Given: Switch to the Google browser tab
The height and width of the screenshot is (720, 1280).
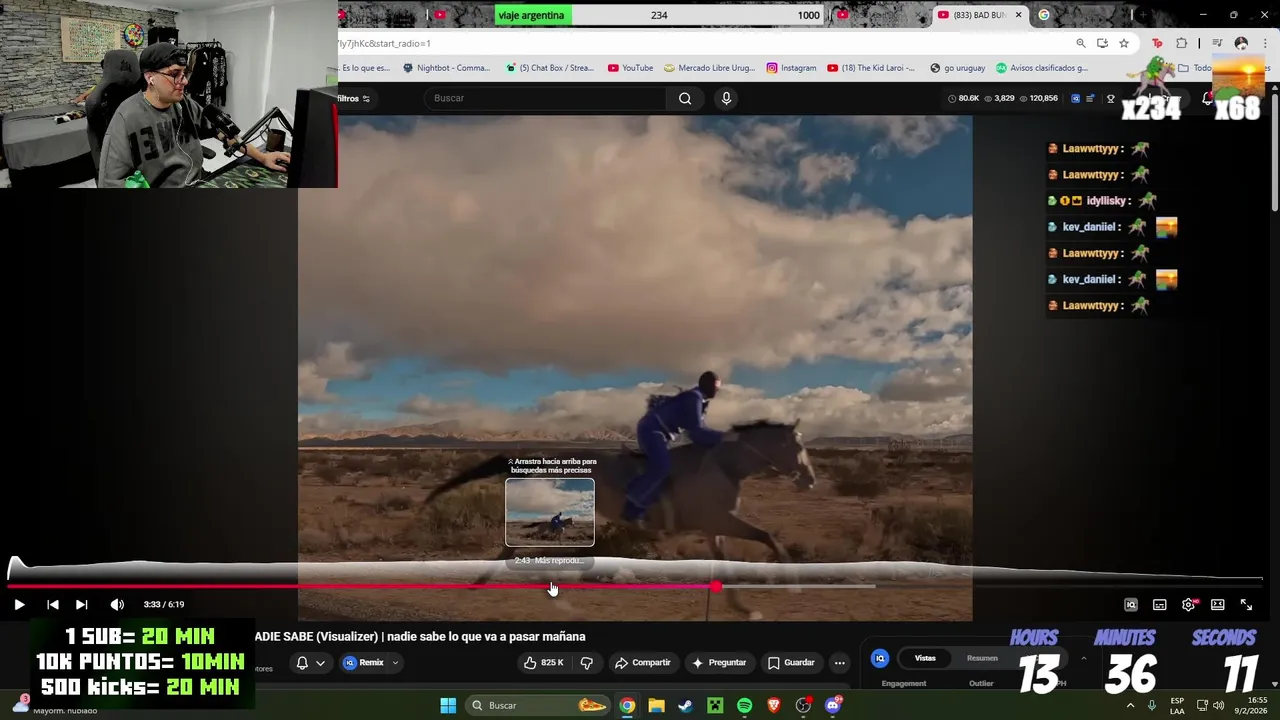Looking at the screenshot, I should [1044, 15].
